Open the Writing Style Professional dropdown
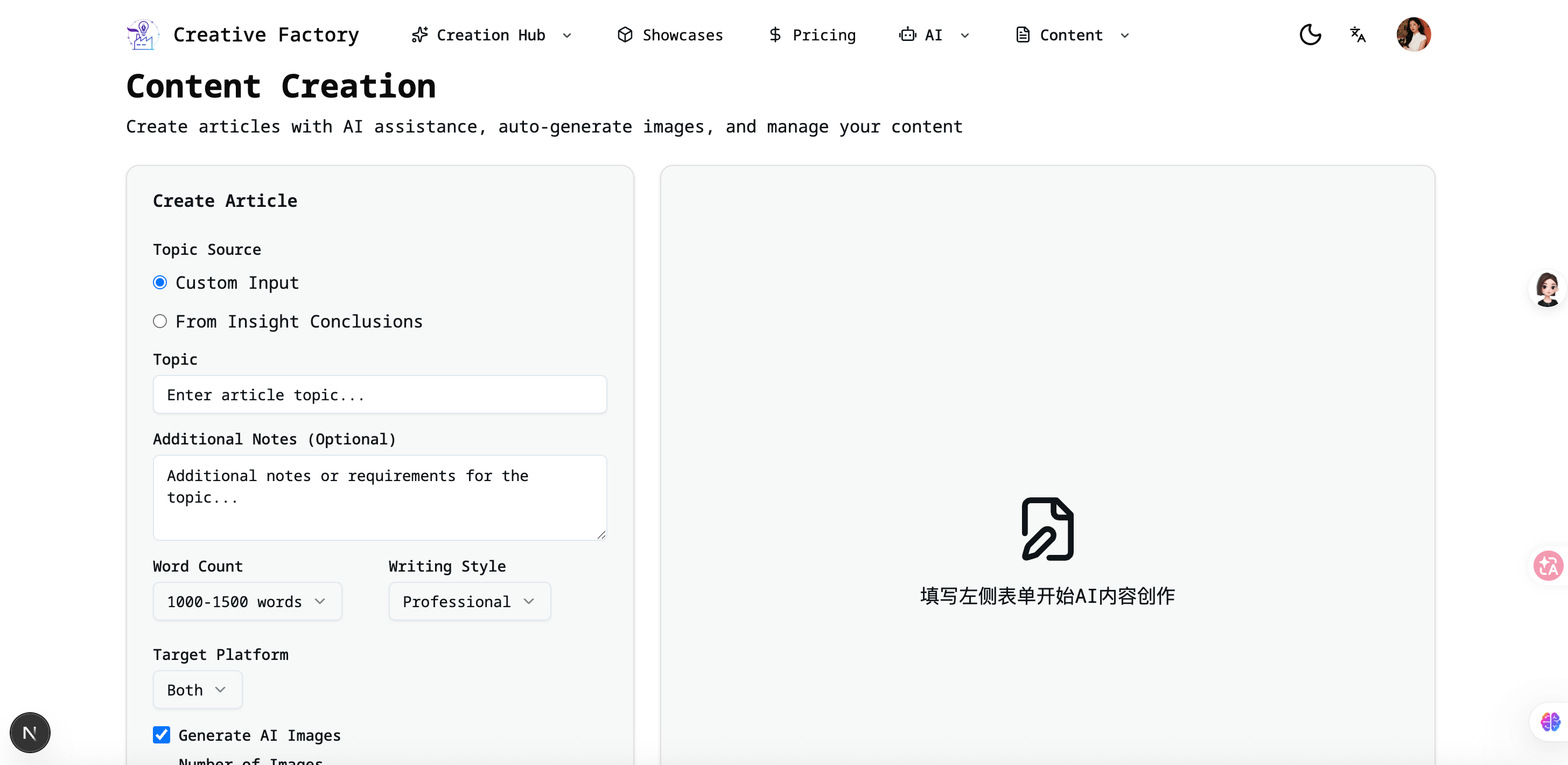The image size is (1568, 765). point(470,601)
